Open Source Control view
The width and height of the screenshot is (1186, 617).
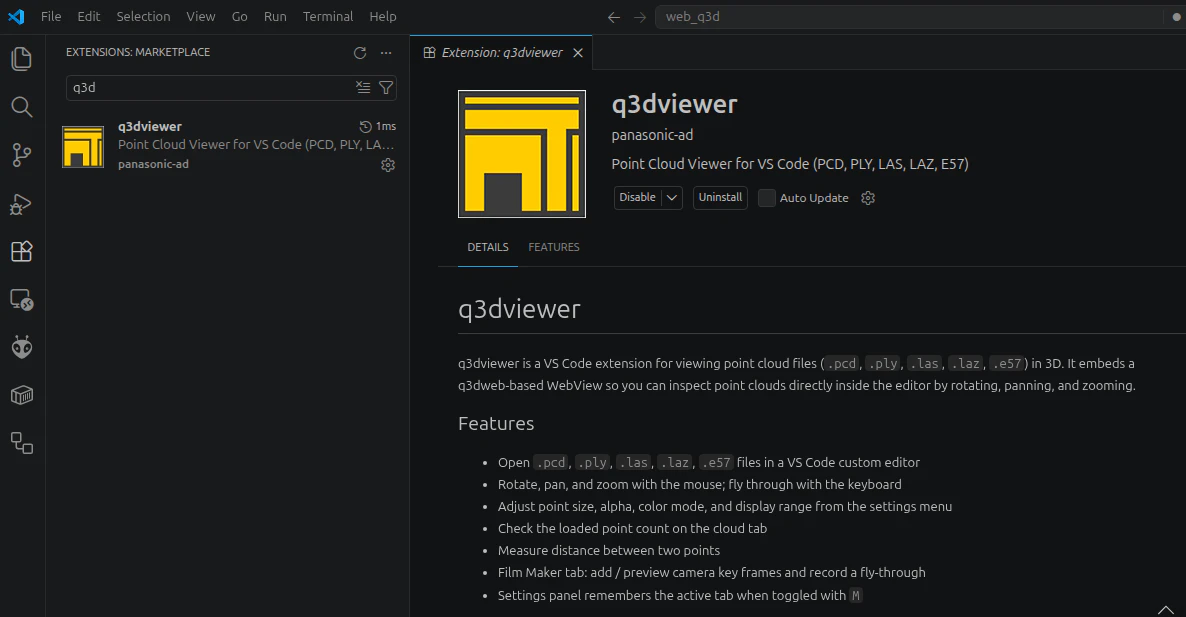pyautogui.click(x=22, y=155)
